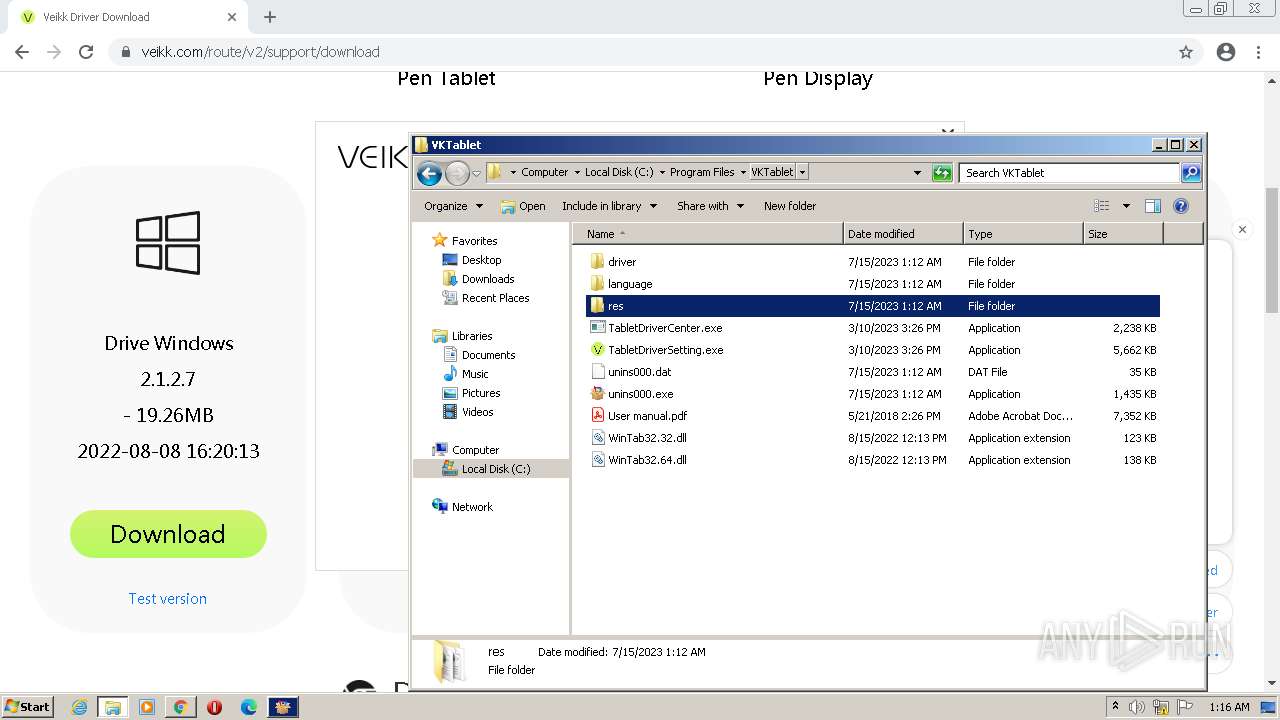Open Music library
This screenshot has width=1280, height=720.
point(475,374)
